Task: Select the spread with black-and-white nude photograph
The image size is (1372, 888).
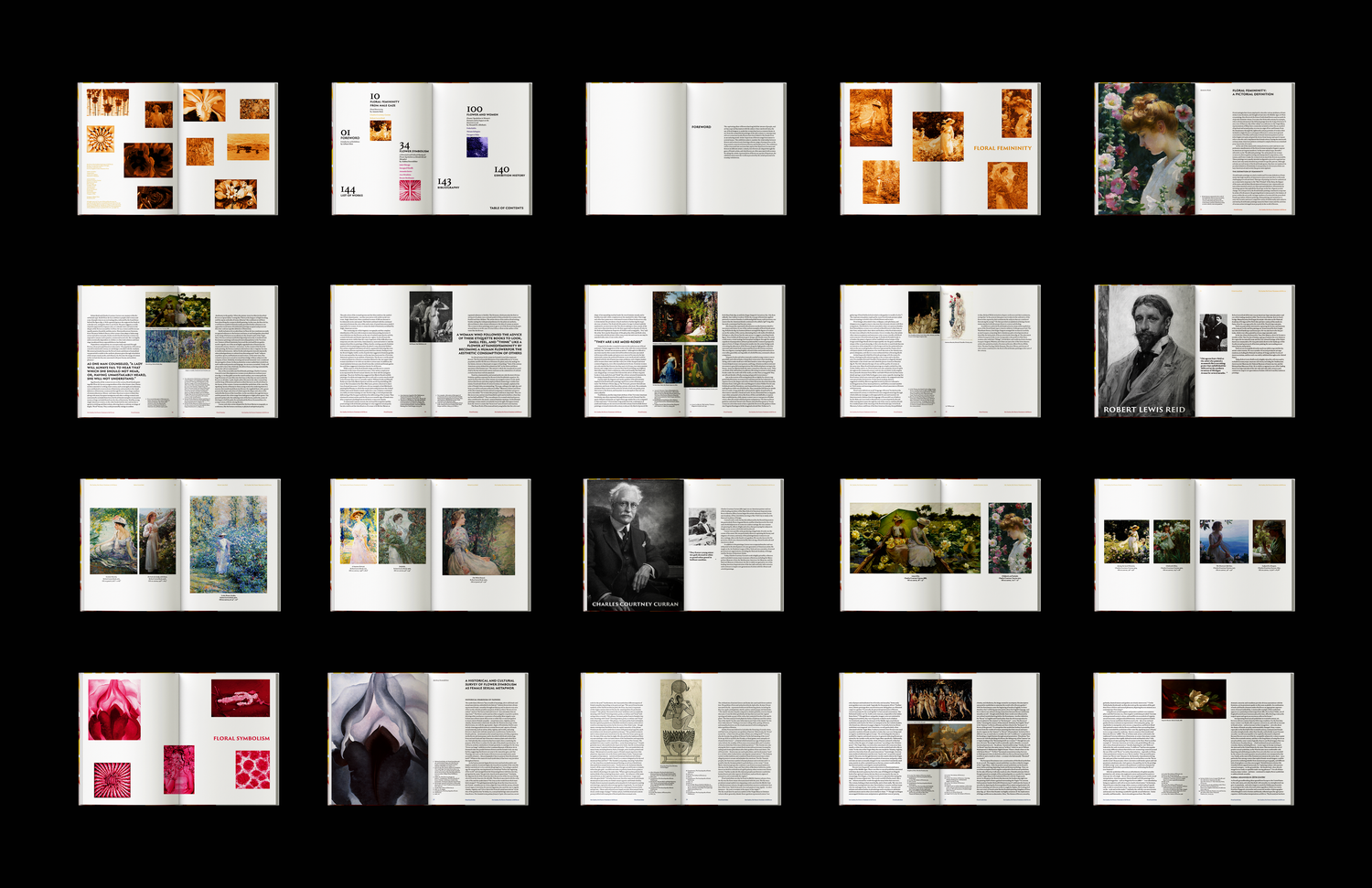Action: (431, 351)
